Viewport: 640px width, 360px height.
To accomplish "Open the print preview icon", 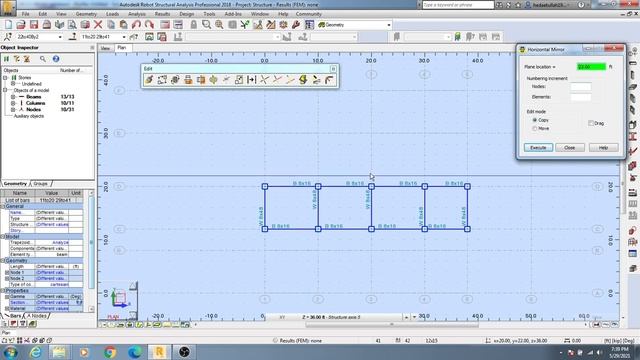I will point(72,25).
